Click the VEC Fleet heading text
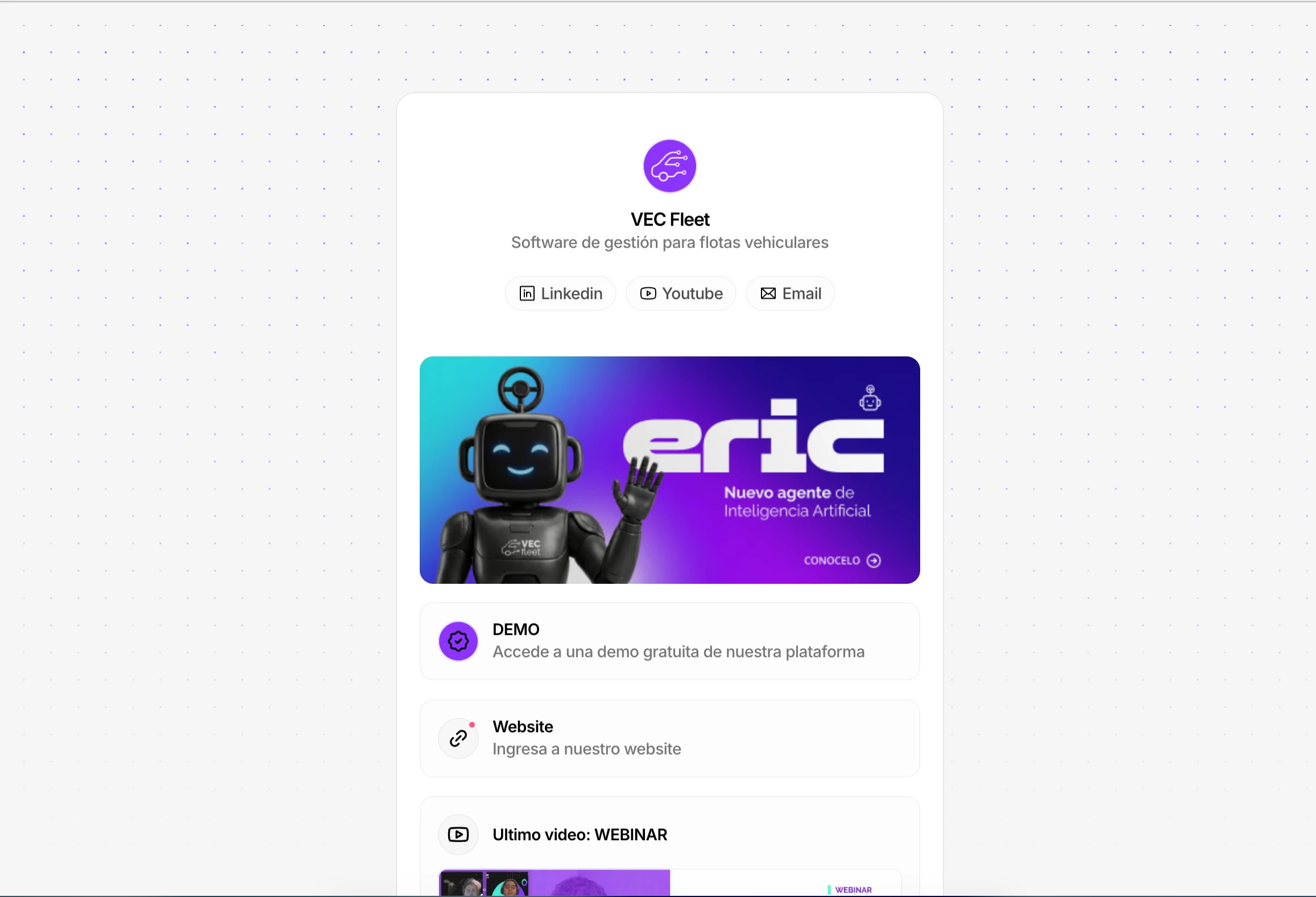Image resolution: width=1316 pixels, height=897 pixels. coord(670,219)
